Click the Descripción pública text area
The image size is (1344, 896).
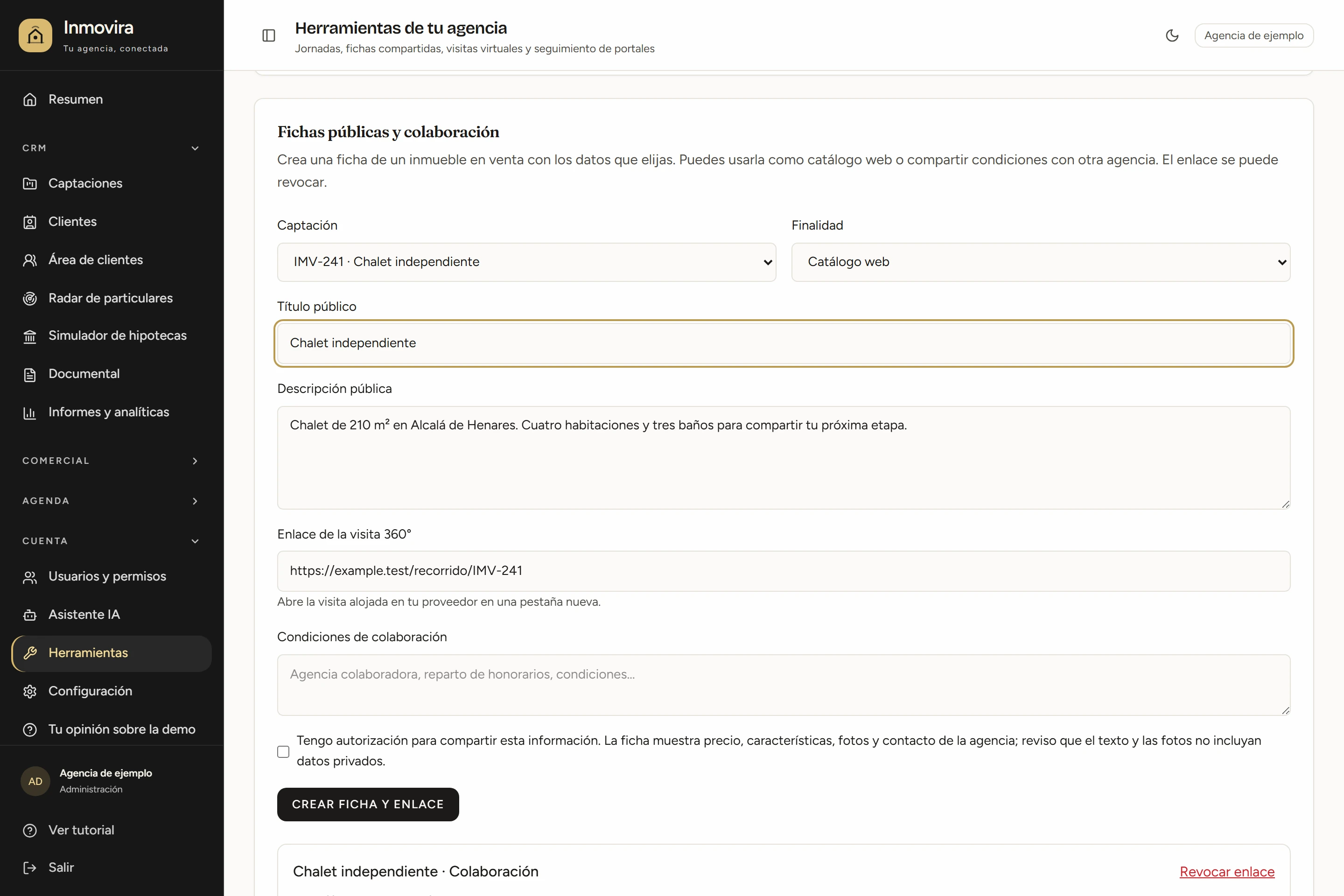pyautogui.click(x=784, y=458)
